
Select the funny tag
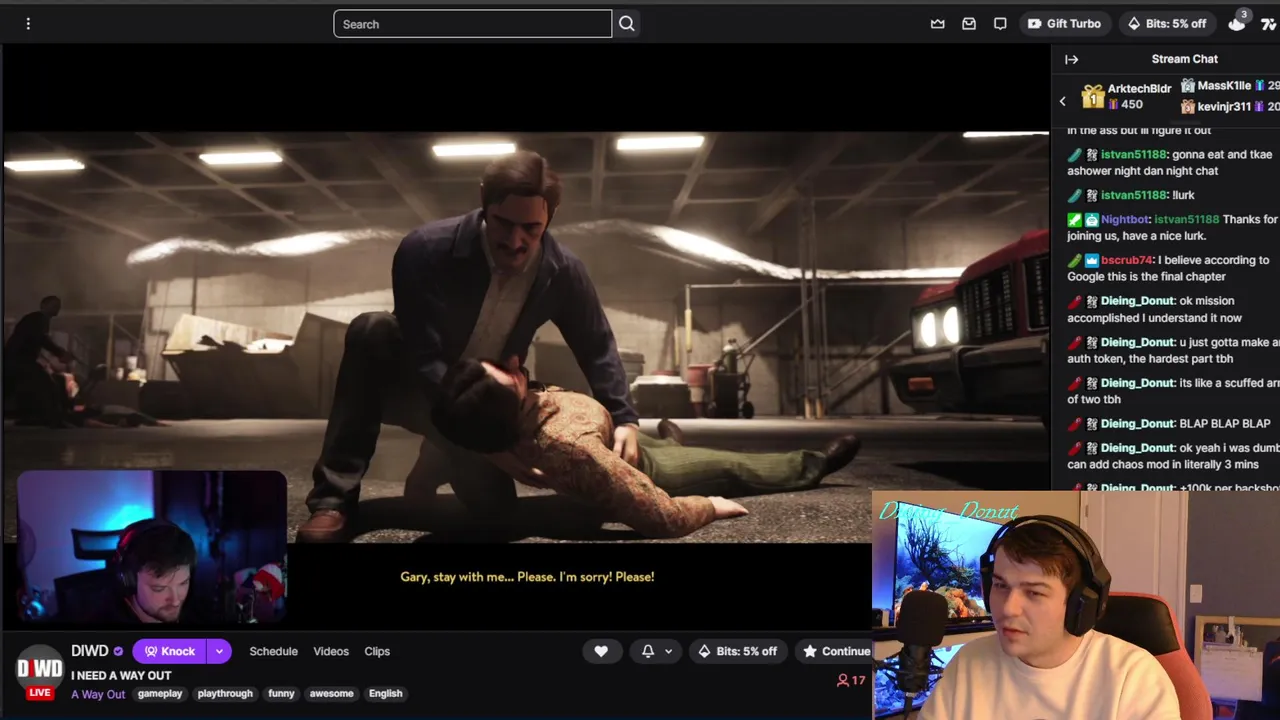pos(281,693)
